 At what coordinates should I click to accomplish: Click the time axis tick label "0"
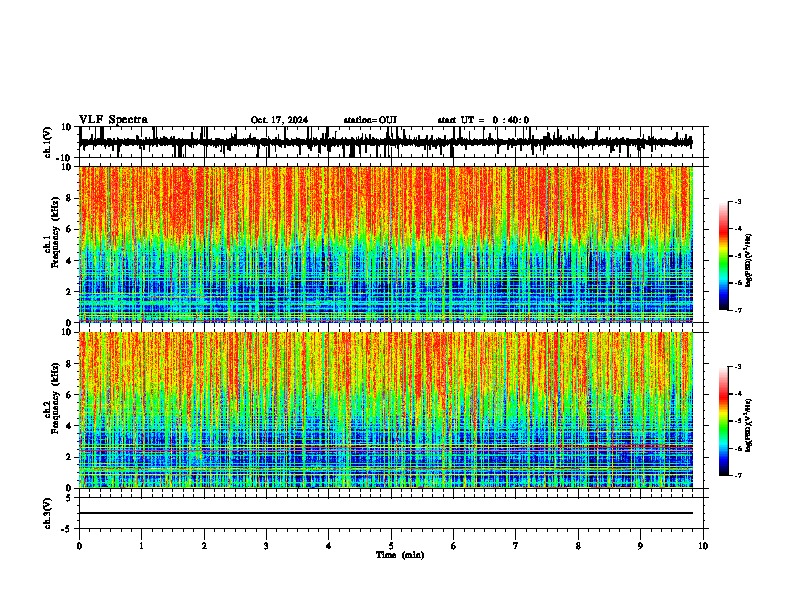pyautogui.click(x=79, y=546)
